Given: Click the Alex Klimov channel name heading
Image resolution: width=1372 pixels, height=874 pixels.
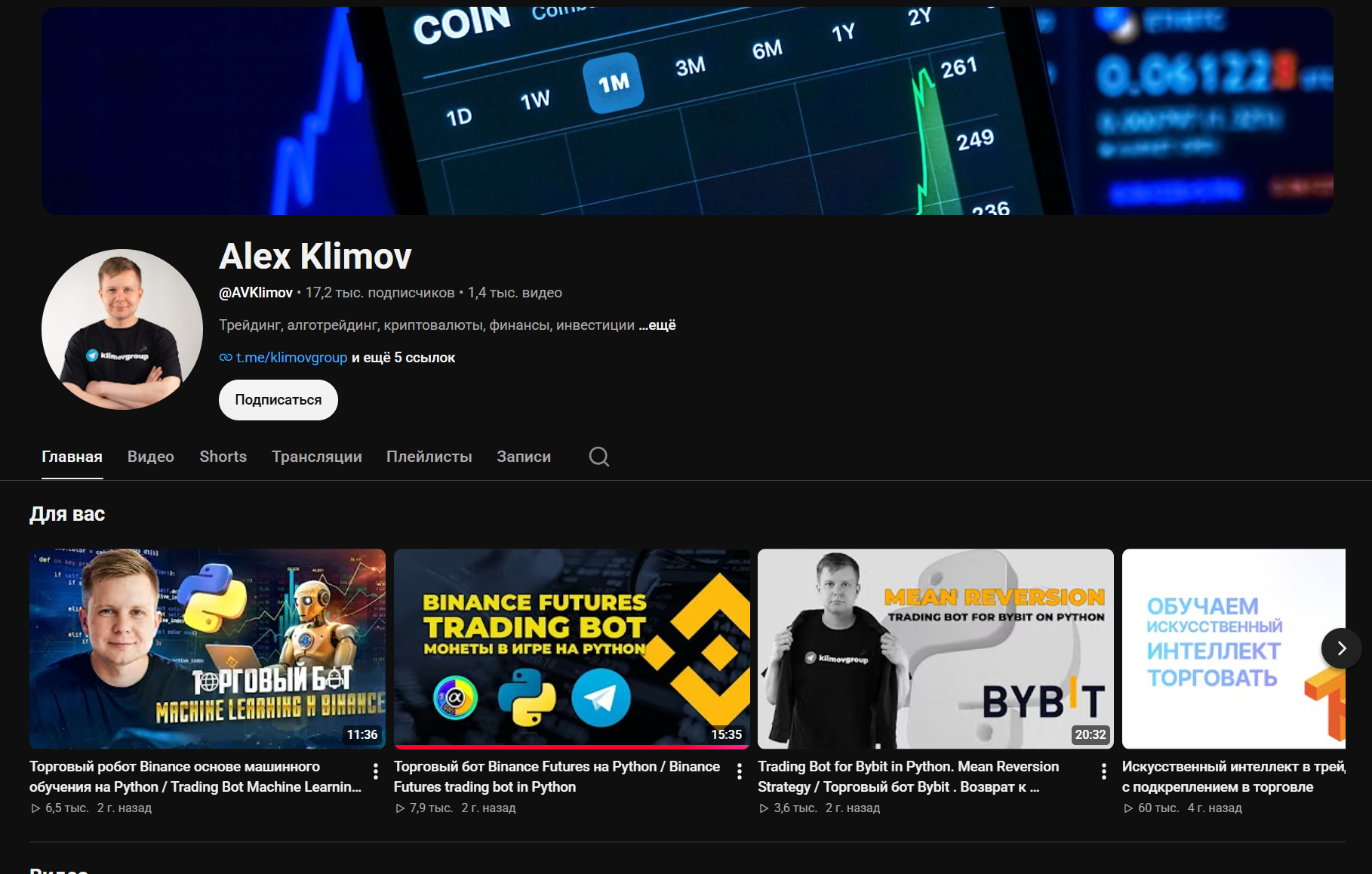Looking at the screenshot, I should (315, 257).
